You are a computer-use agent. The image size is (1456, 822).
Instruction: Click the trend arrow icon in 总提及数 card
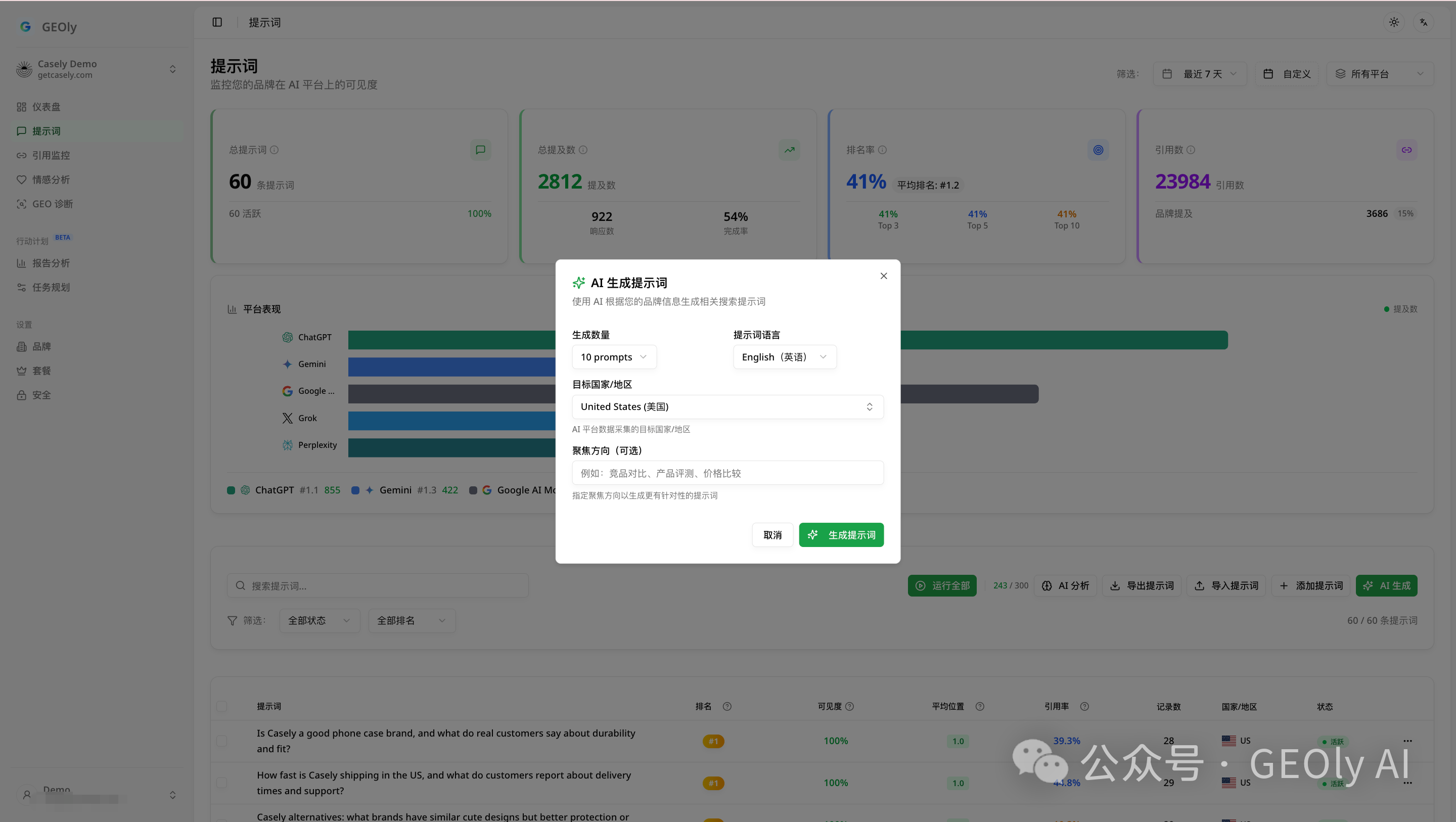[789, 150]
